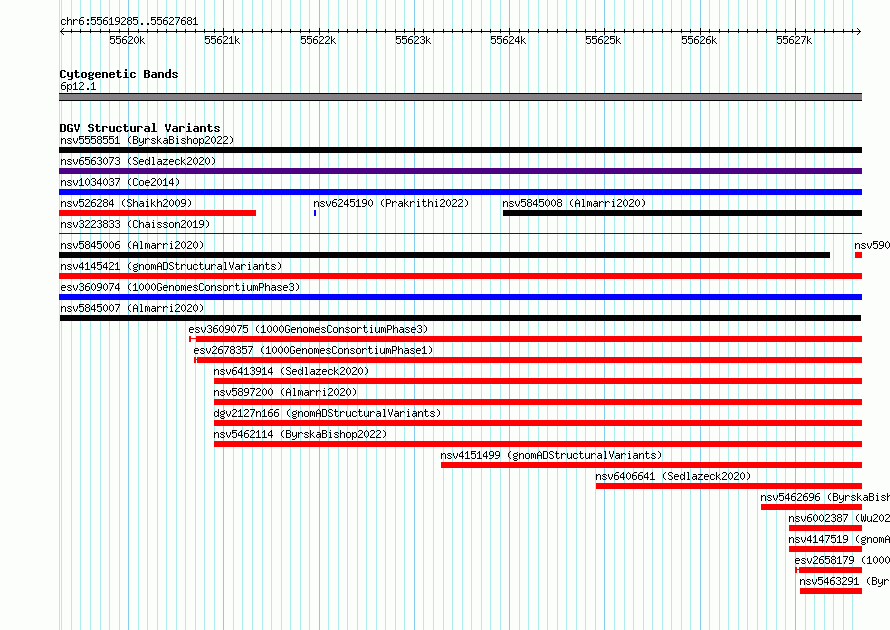Screen dimensions: 890x630
Task: Open nsv4147519 variant label
Action: point(839,539)
